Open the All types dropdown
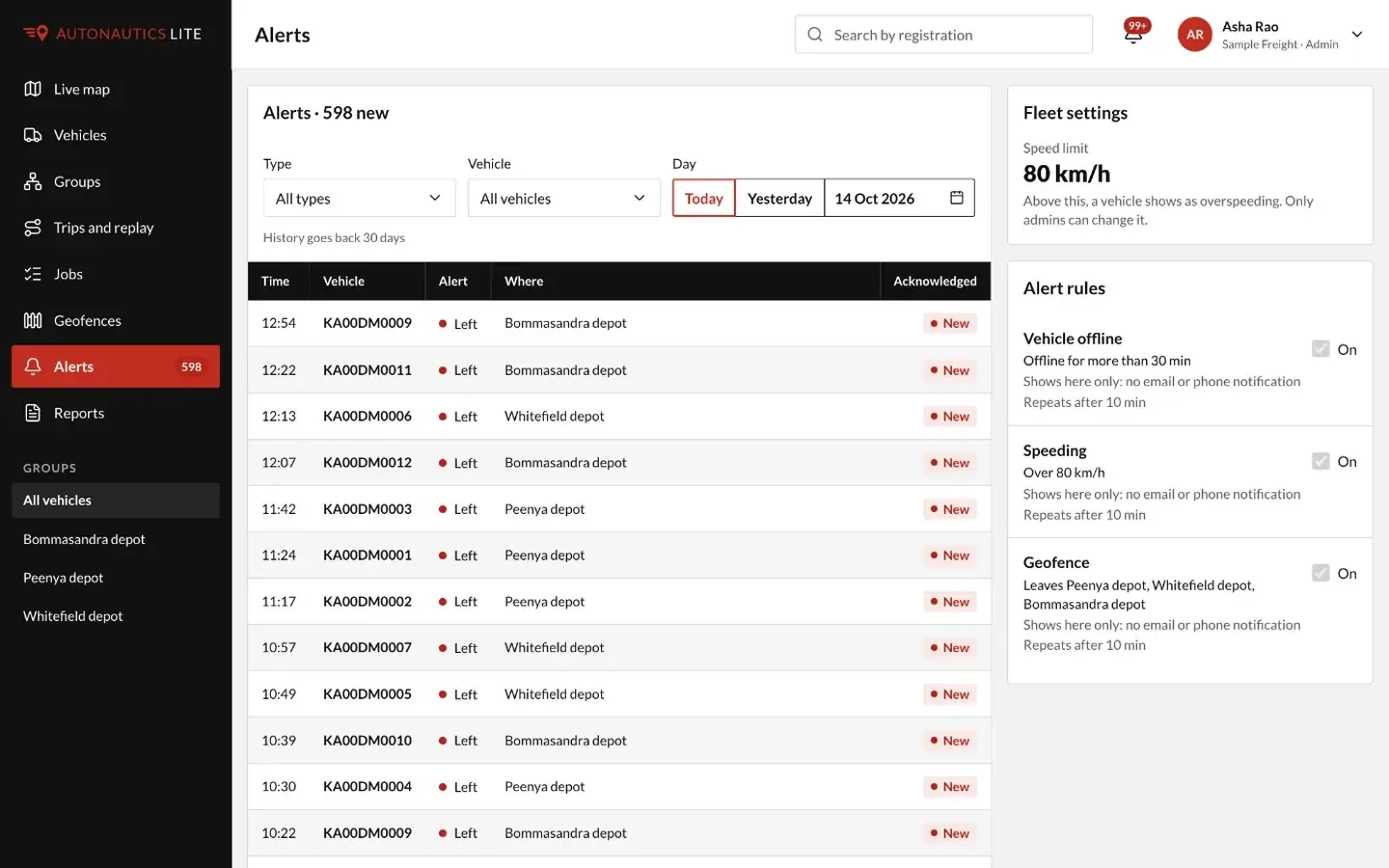Image resolution: width=1389 pixels, height=868 pixels. tap(359, 198)
